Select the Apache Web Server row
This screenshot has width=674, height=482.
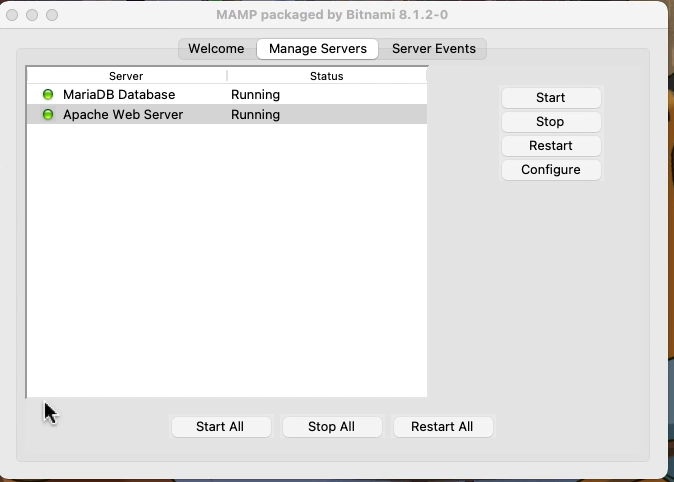(227, 114)
